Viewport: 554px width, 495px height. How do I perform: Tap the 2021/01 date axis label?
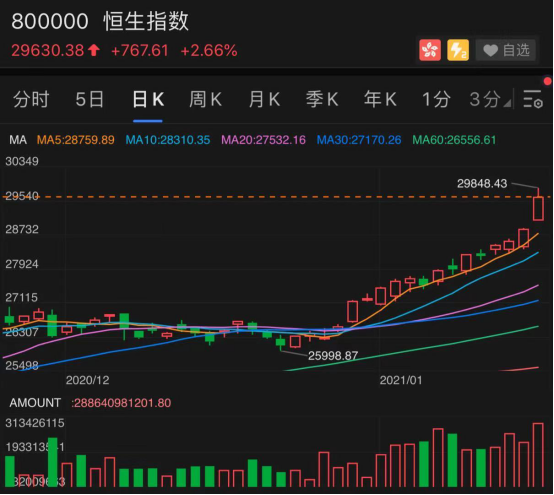[x=401, y=380]
